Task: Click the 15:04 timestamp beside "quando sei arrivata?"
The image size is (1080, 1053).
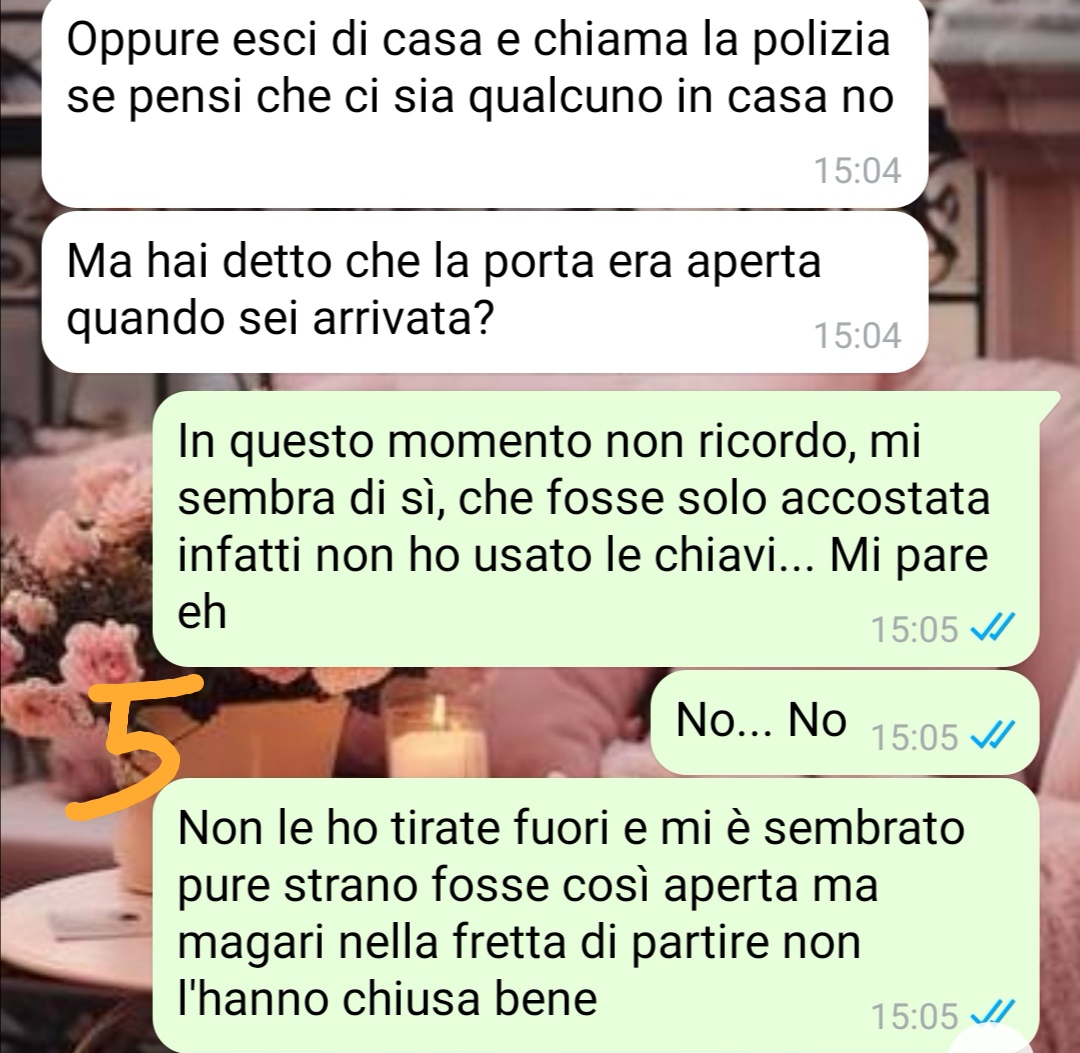Action: coord(858,336)
